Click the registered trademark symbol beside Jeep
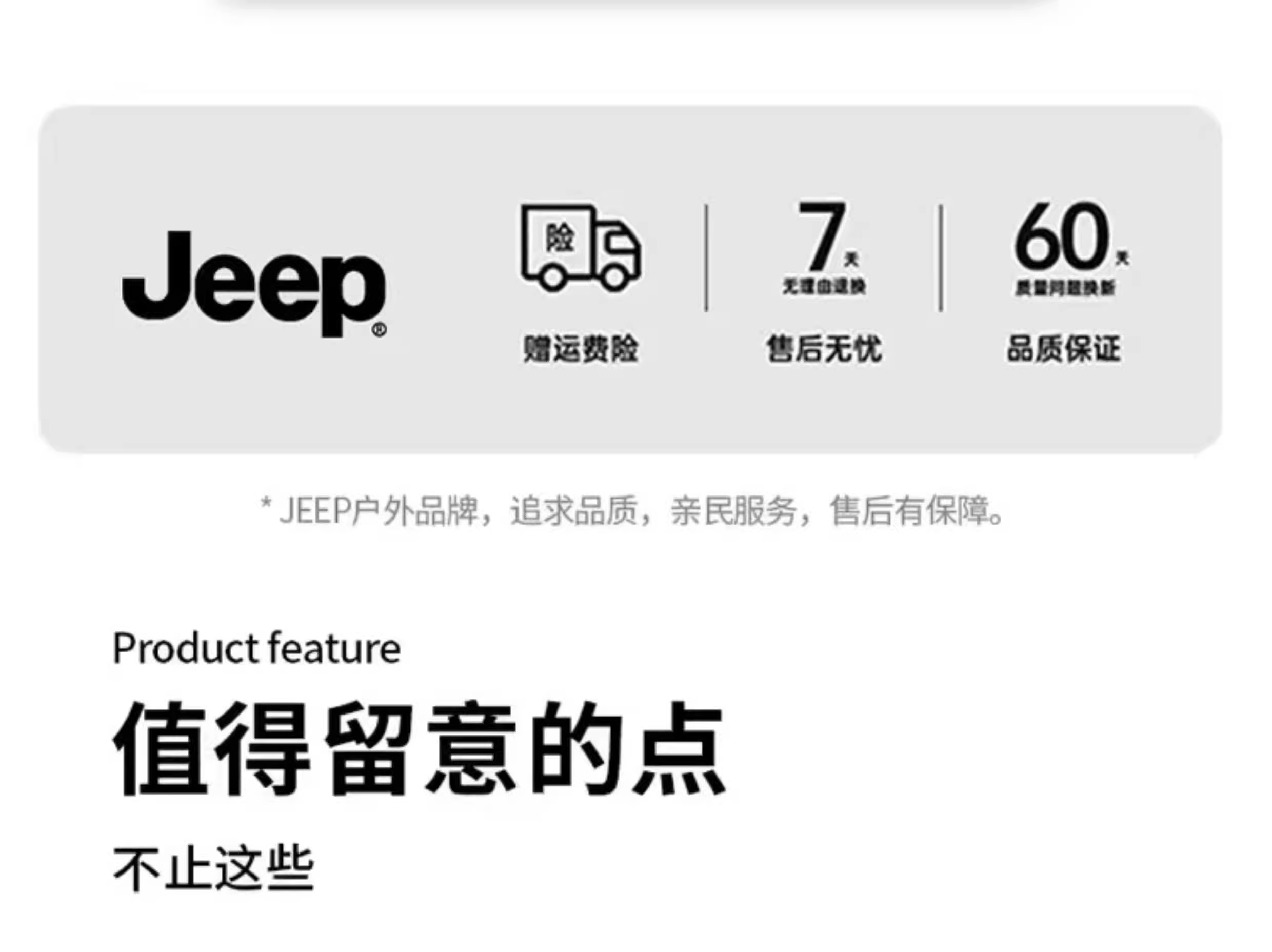This screenshot has height=952, width=1272. [x=380, y=330]
